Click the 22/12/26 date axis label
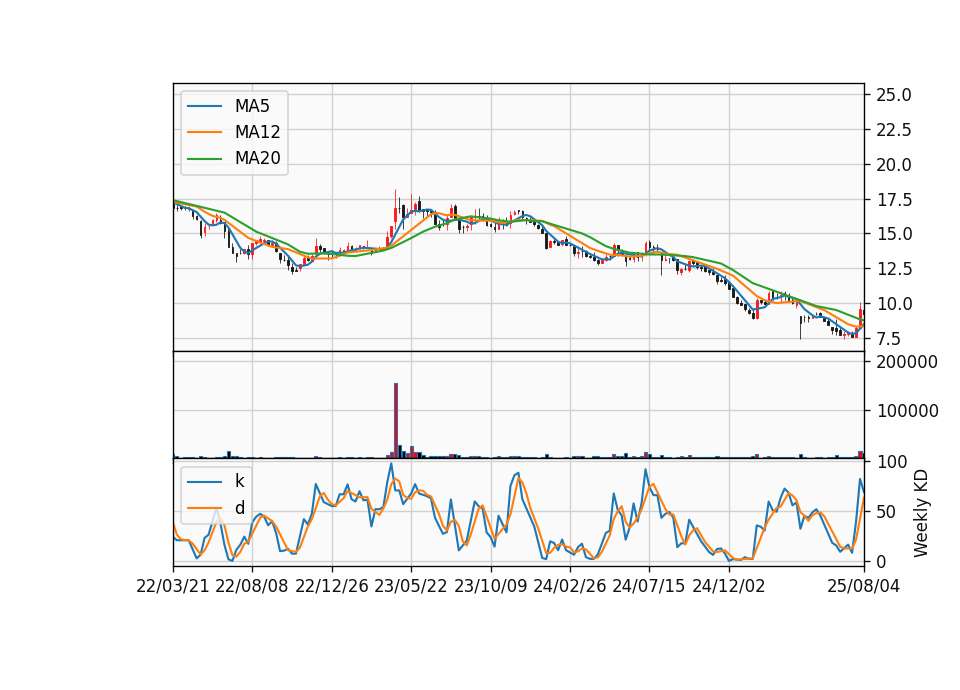Screen dimensions: 960x690 point(332,586)
